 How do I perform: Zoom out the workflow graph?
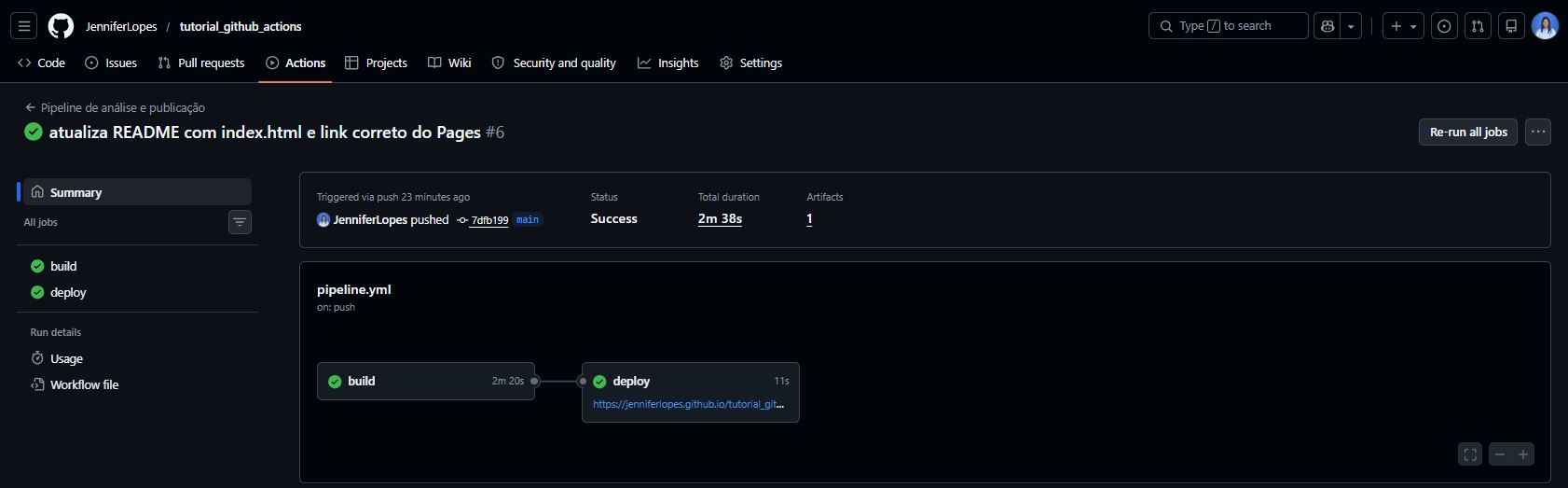point(1500,454)
